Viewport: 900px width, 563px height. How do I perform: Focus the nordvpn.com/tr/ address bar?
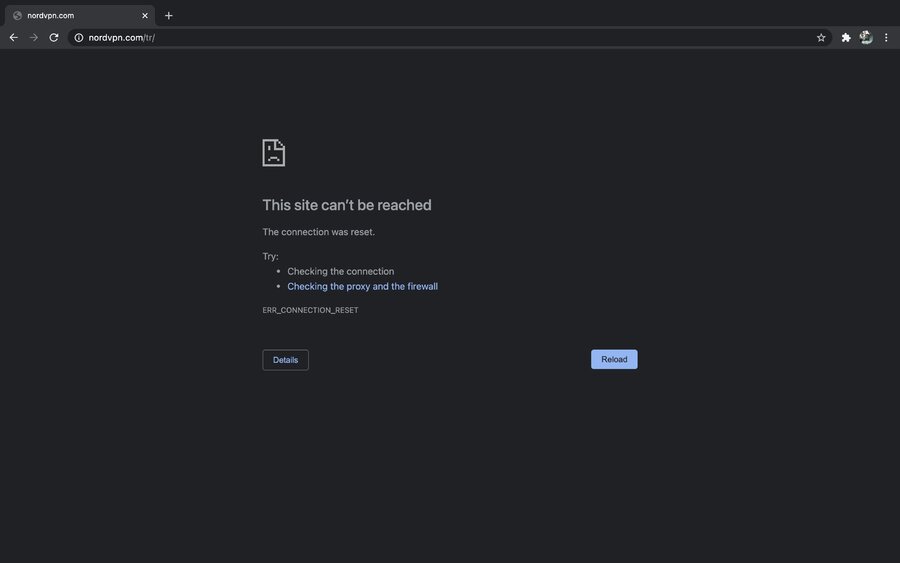click(449, 38)
